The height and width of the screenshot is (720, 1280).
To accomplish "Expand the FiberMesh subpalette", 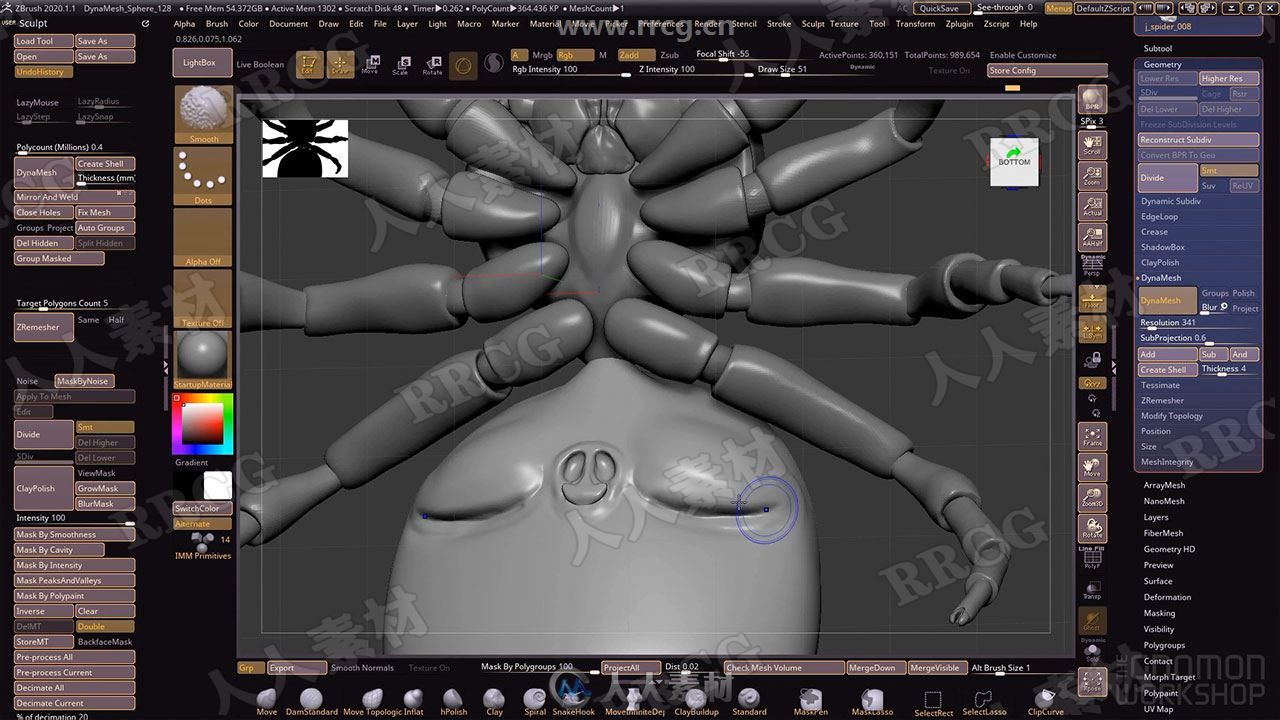I will (x=1163, y=533).
